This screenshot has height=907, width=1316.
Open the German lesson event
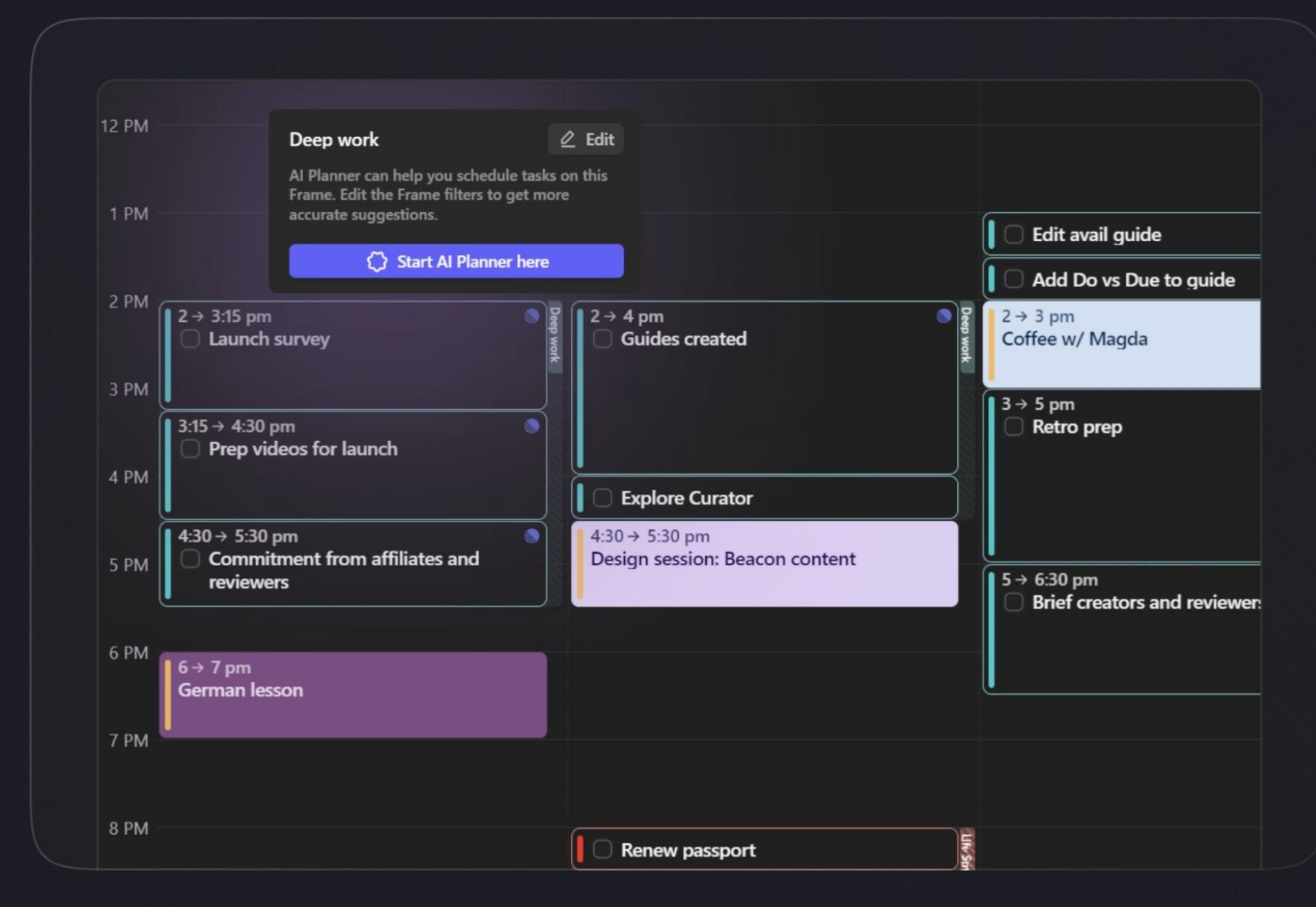353,695
